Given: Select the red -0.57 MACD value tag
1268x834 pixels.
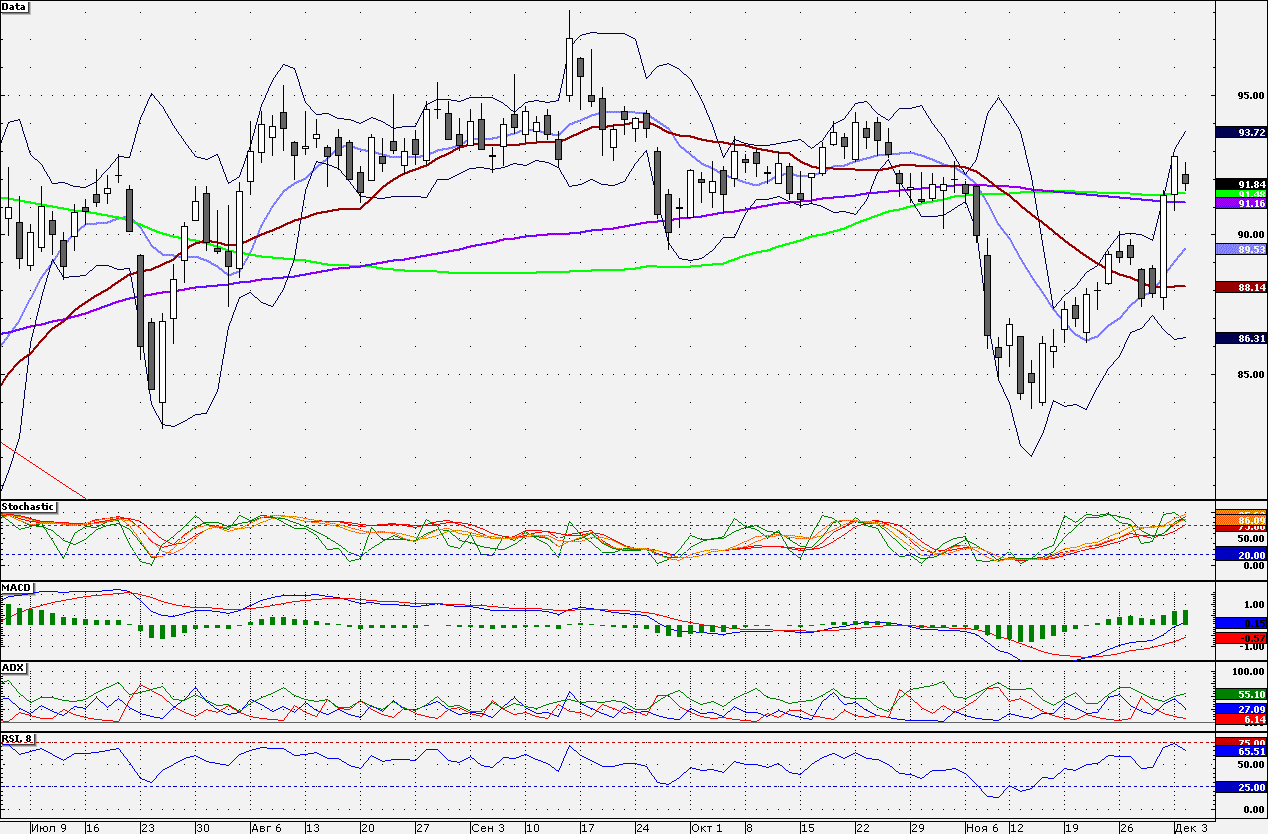Looking at the screenshot, I should pos(1240,638).
